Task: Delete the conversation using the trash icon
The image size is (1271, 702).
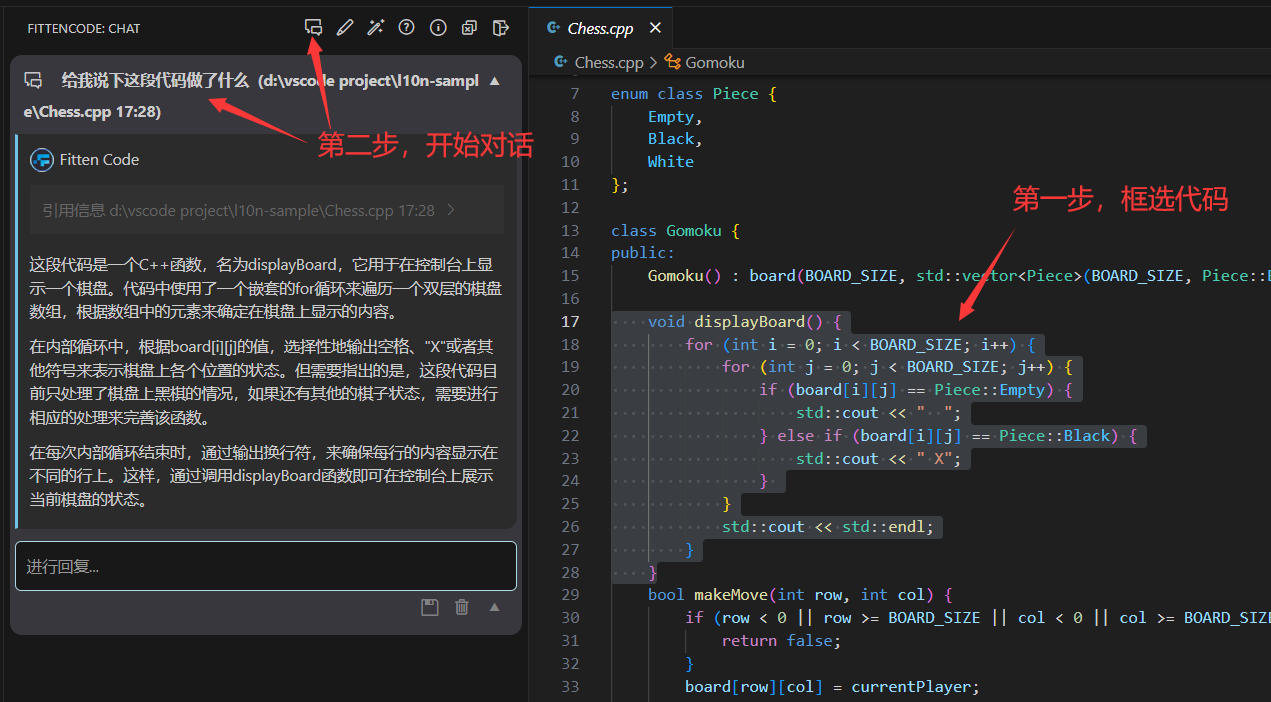Action: click(x=461, y=607)
